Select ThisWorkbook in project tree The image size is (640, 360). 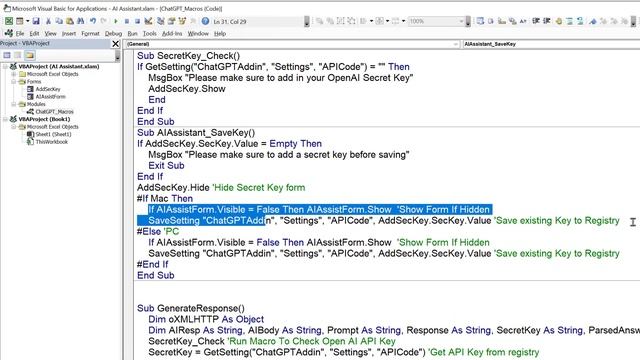point(51,142)
